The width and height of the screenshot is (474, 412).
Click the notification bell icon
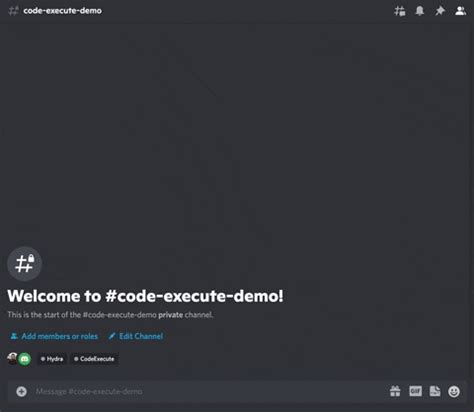tap(420, 11)
